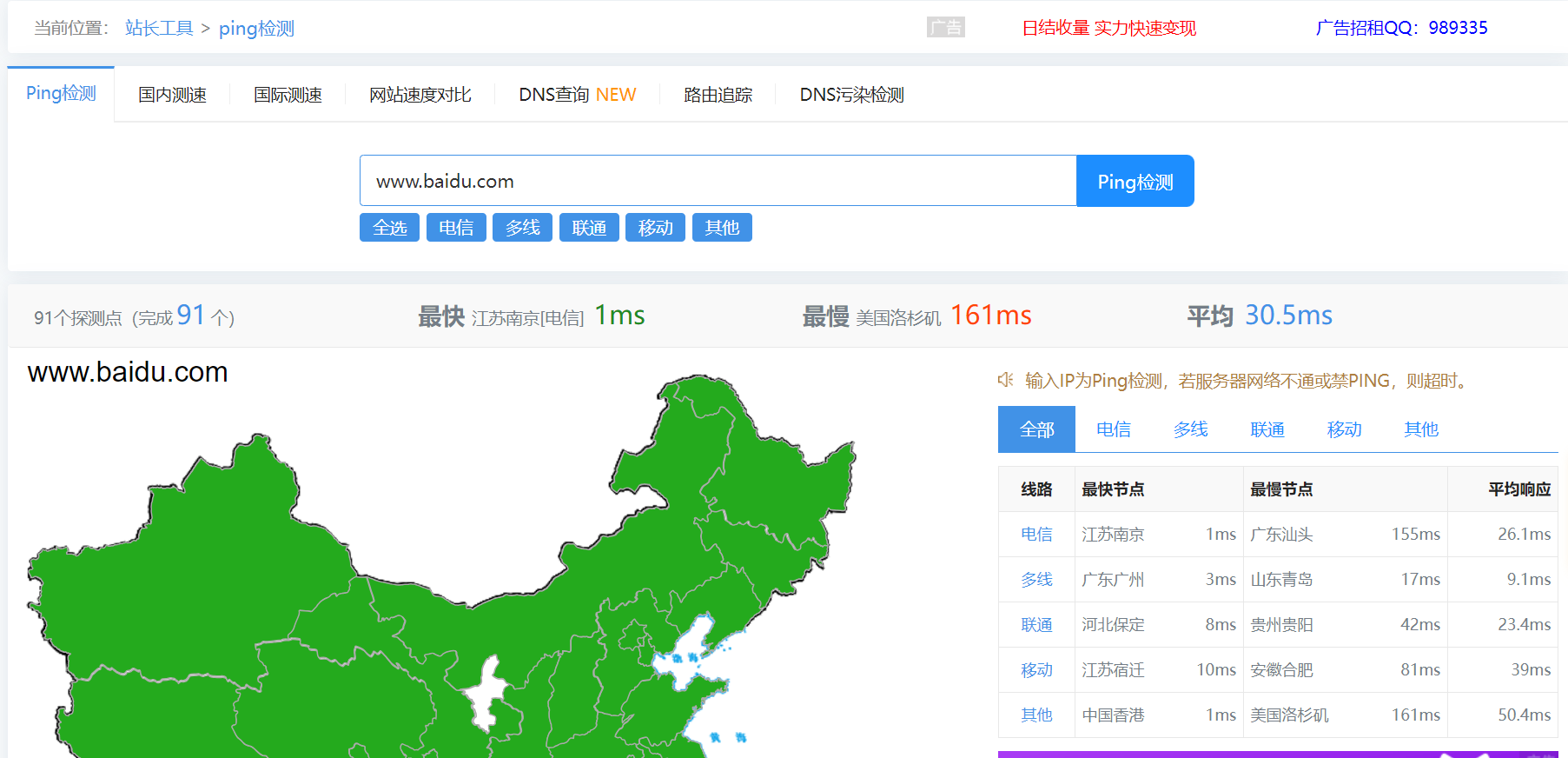Select the 电信 tab in results panel
Screen dimensions: 1568x758
(1114, 429)
